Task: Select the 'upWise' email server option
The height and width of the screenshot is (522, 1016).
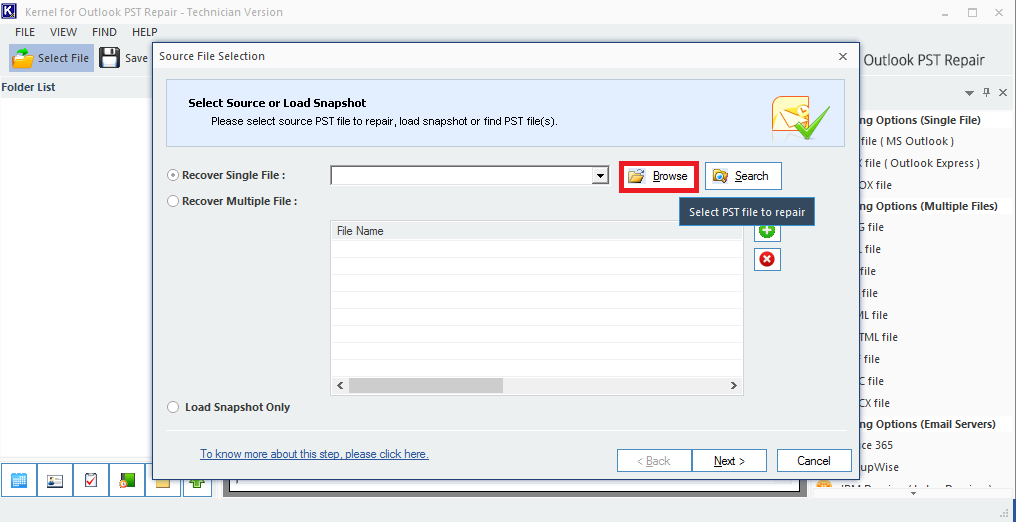Action: [x=880, y=468]
